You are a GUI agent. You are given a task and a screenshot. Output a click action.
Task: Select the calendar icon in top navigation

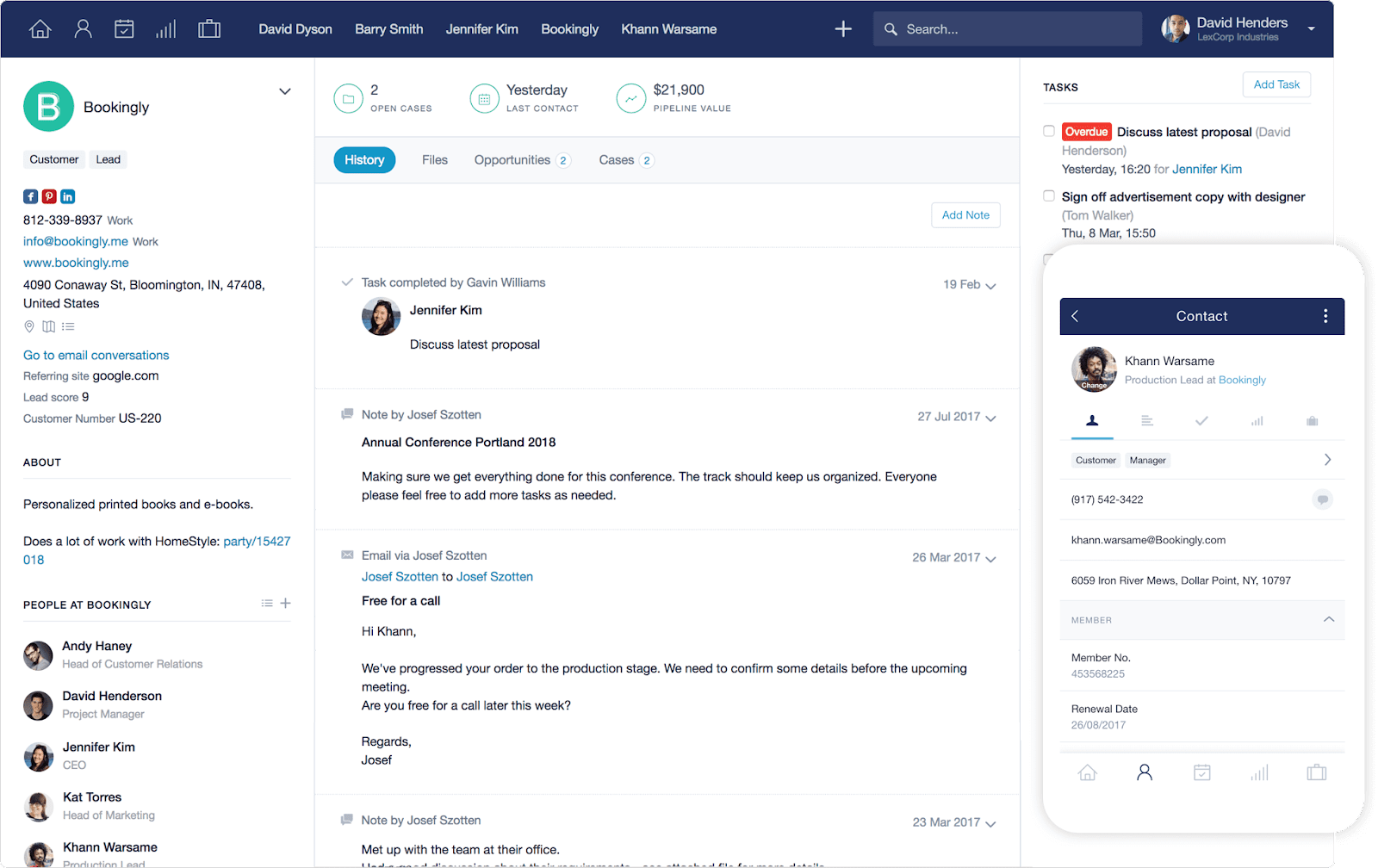pyautogui.click(x=124, y=28)
